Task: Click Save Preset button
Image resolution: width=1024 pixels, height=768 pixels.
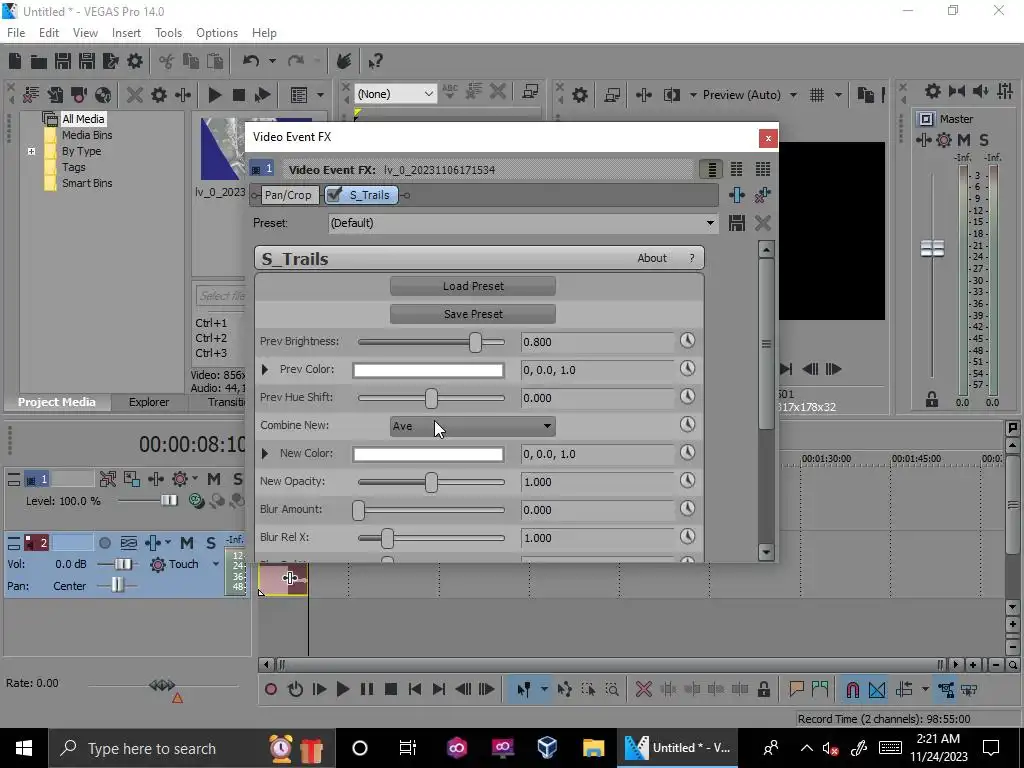Action: tap(473, 314)
